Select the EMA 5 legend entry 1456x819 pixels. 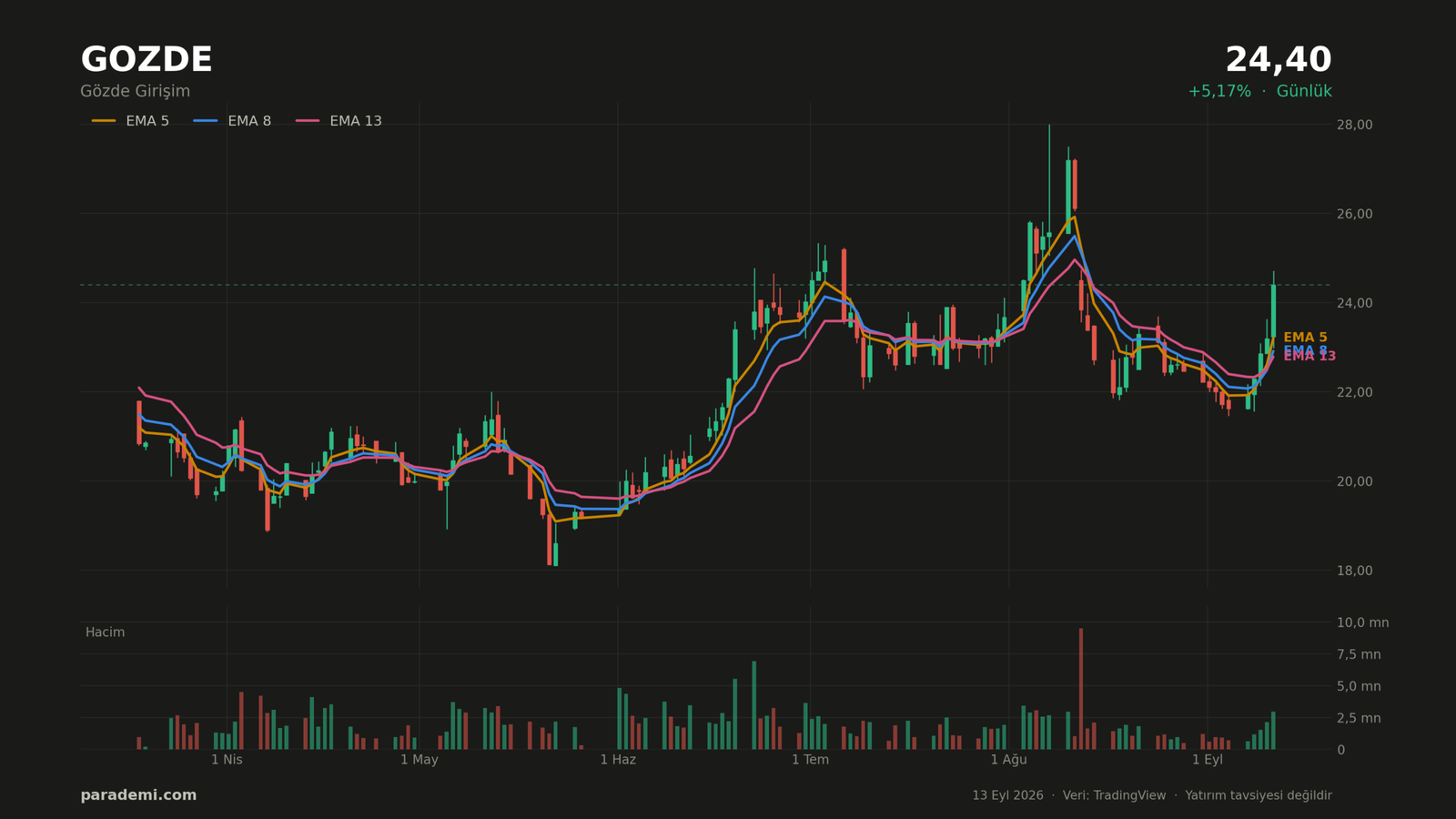pos(130,121)
